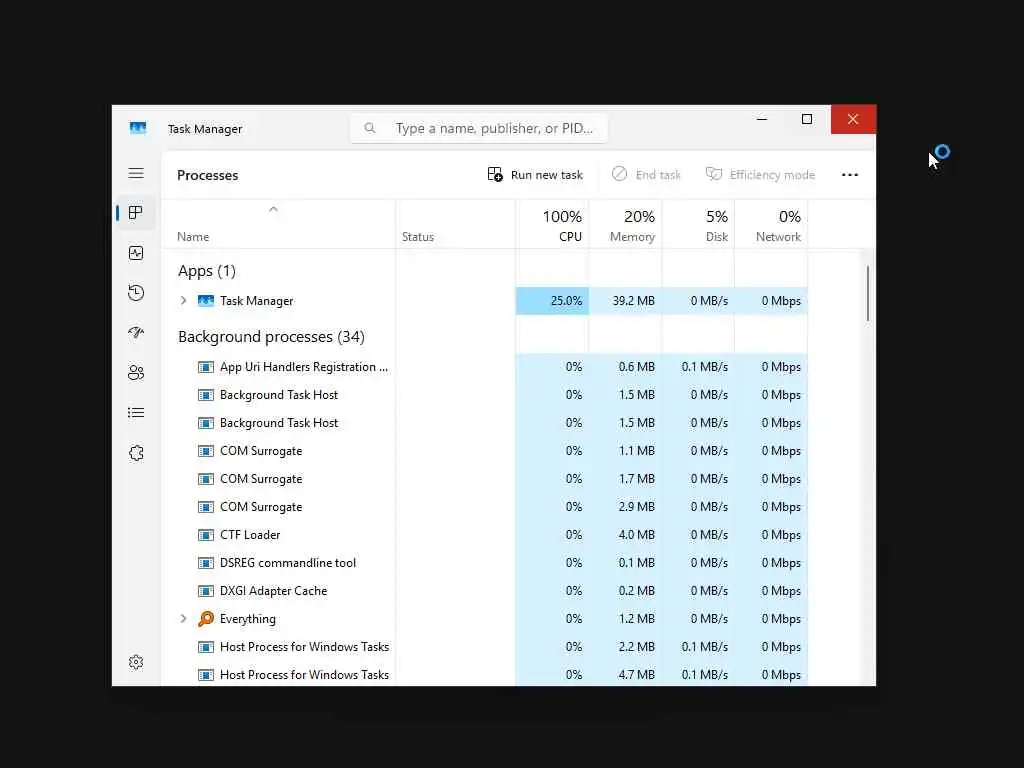1024x768 pixels.
Task: Click the 0.6 MB memory cell
Action: click(x=626, y=367)
